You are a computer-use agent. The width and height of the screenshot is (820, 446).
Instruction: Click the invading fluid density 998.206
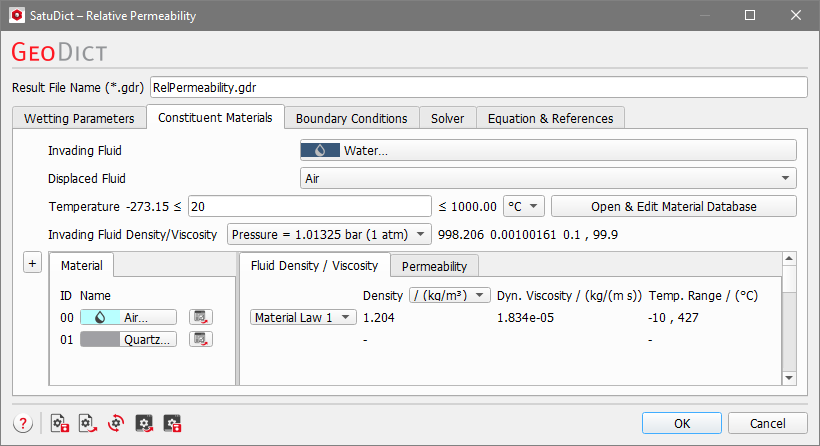(x=461, y=234)
